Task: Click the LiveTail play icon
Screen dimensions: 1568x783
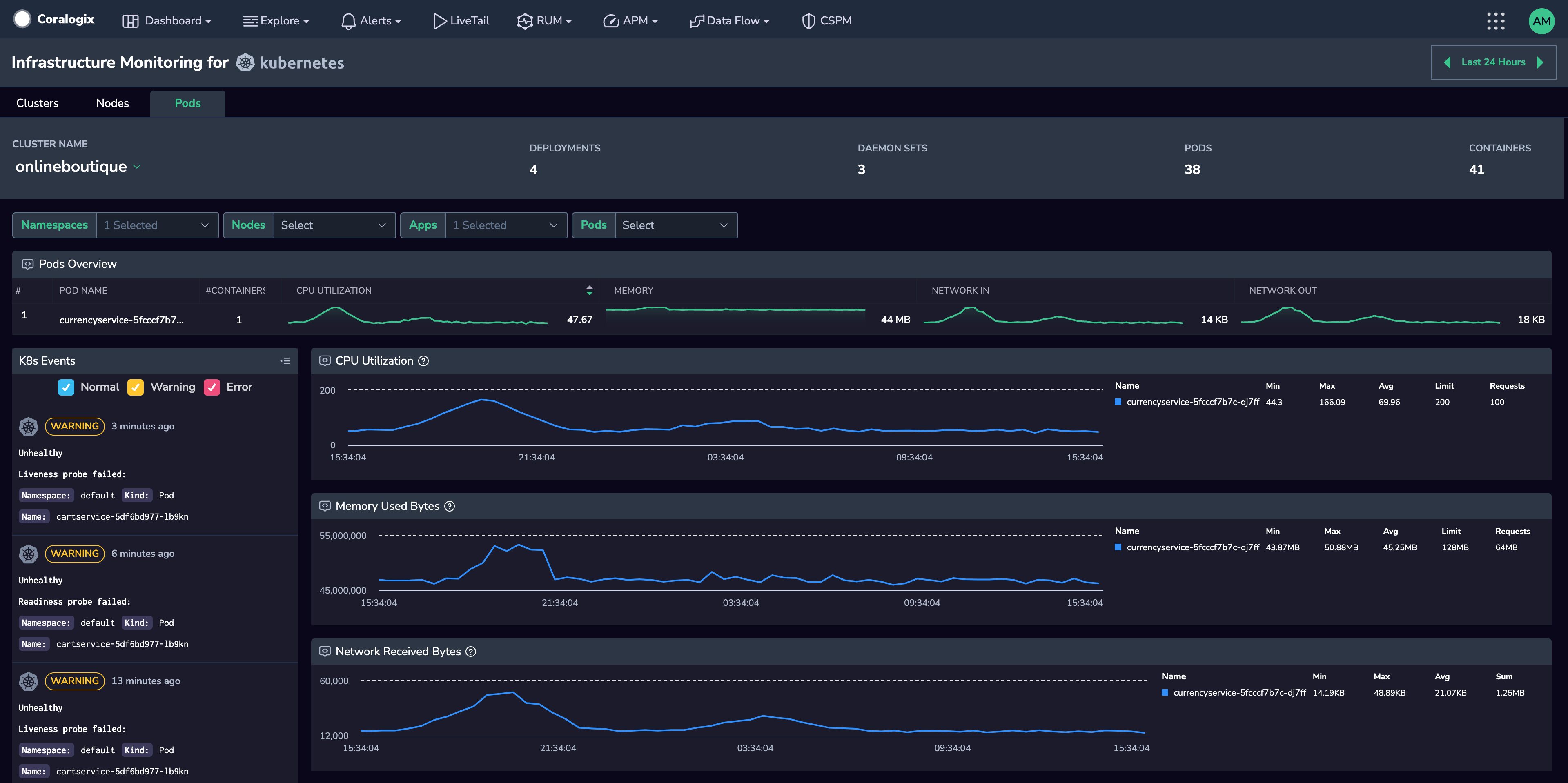Action: [439, 21]
